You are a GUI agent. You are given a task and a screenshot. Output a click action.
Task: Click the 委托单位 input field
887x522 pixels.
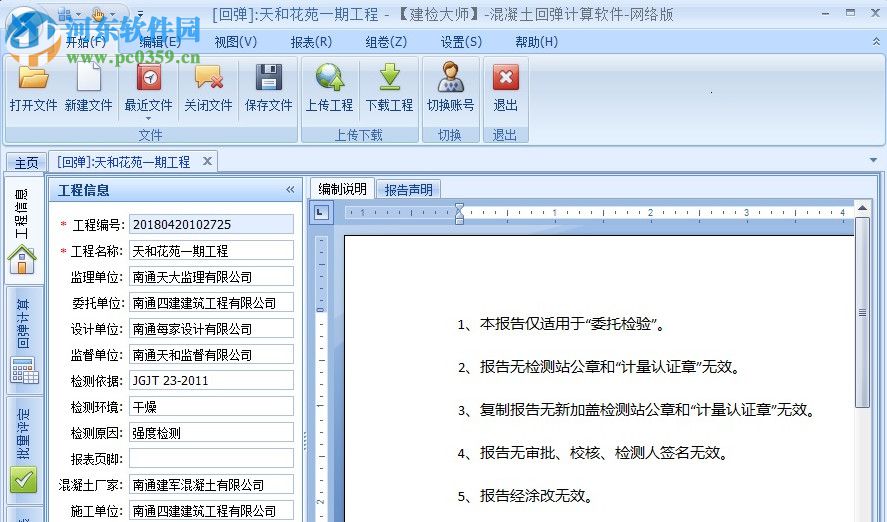click(x=212, y=303)
